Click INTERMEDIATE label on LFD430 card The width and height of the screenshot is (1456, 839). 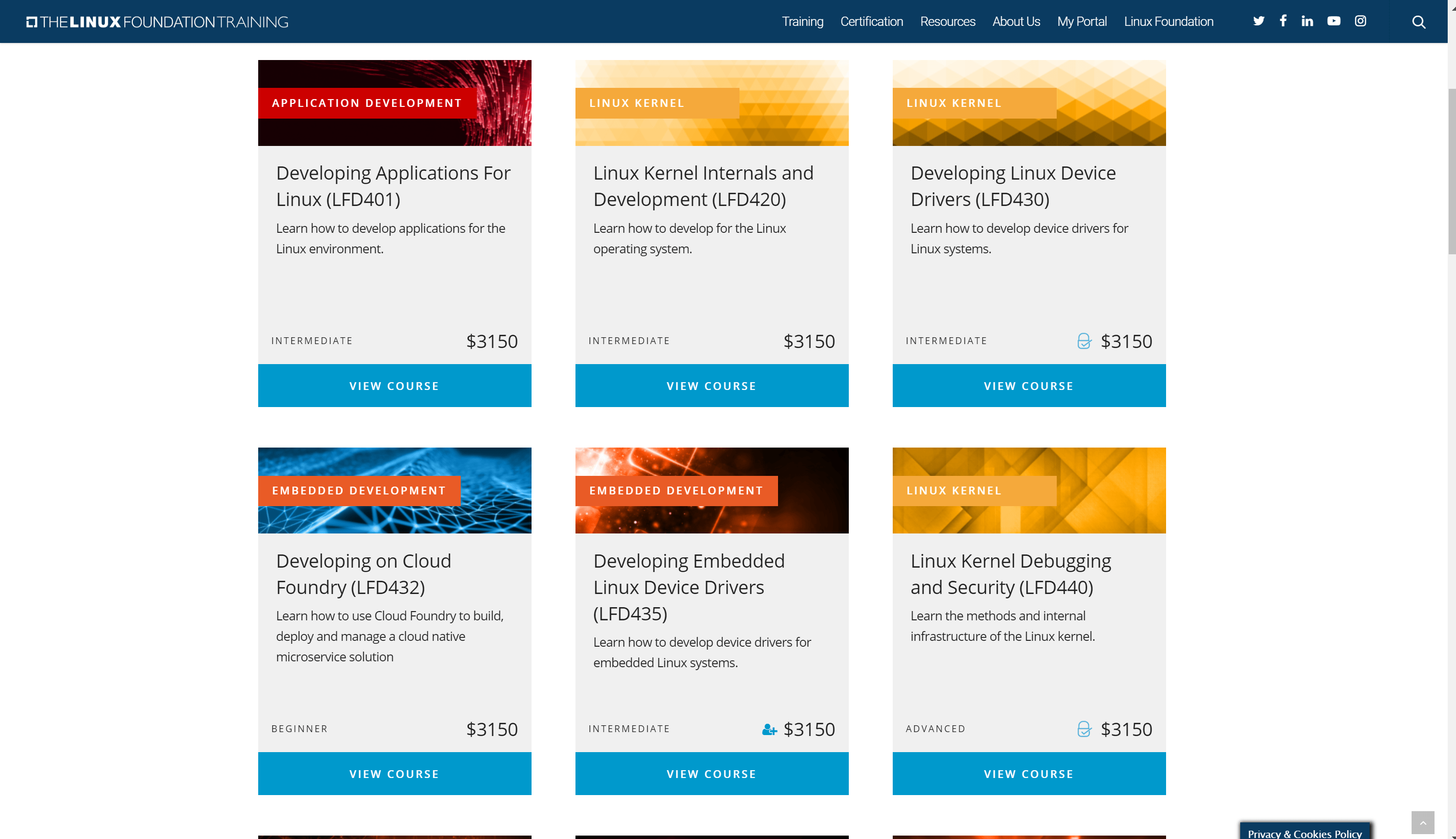[946, 341]
